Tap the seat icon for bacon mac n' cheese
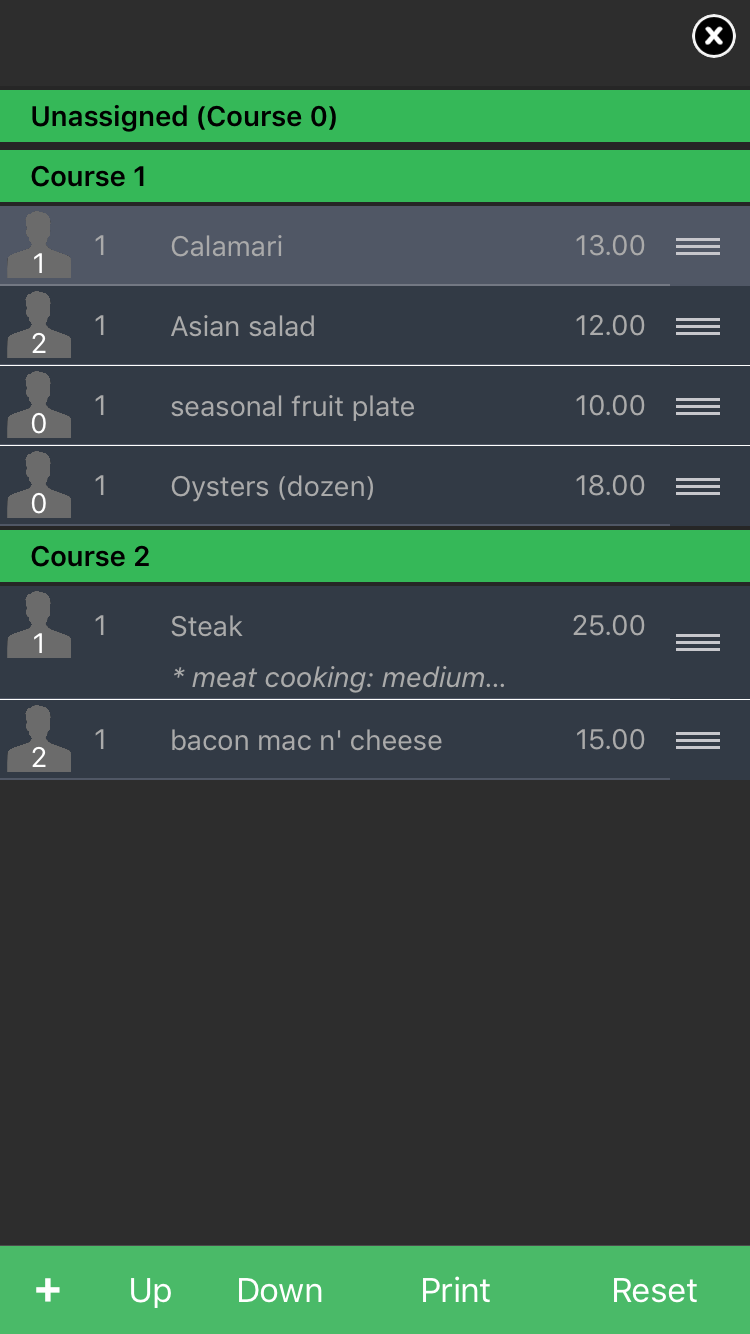 coord(39,739)
